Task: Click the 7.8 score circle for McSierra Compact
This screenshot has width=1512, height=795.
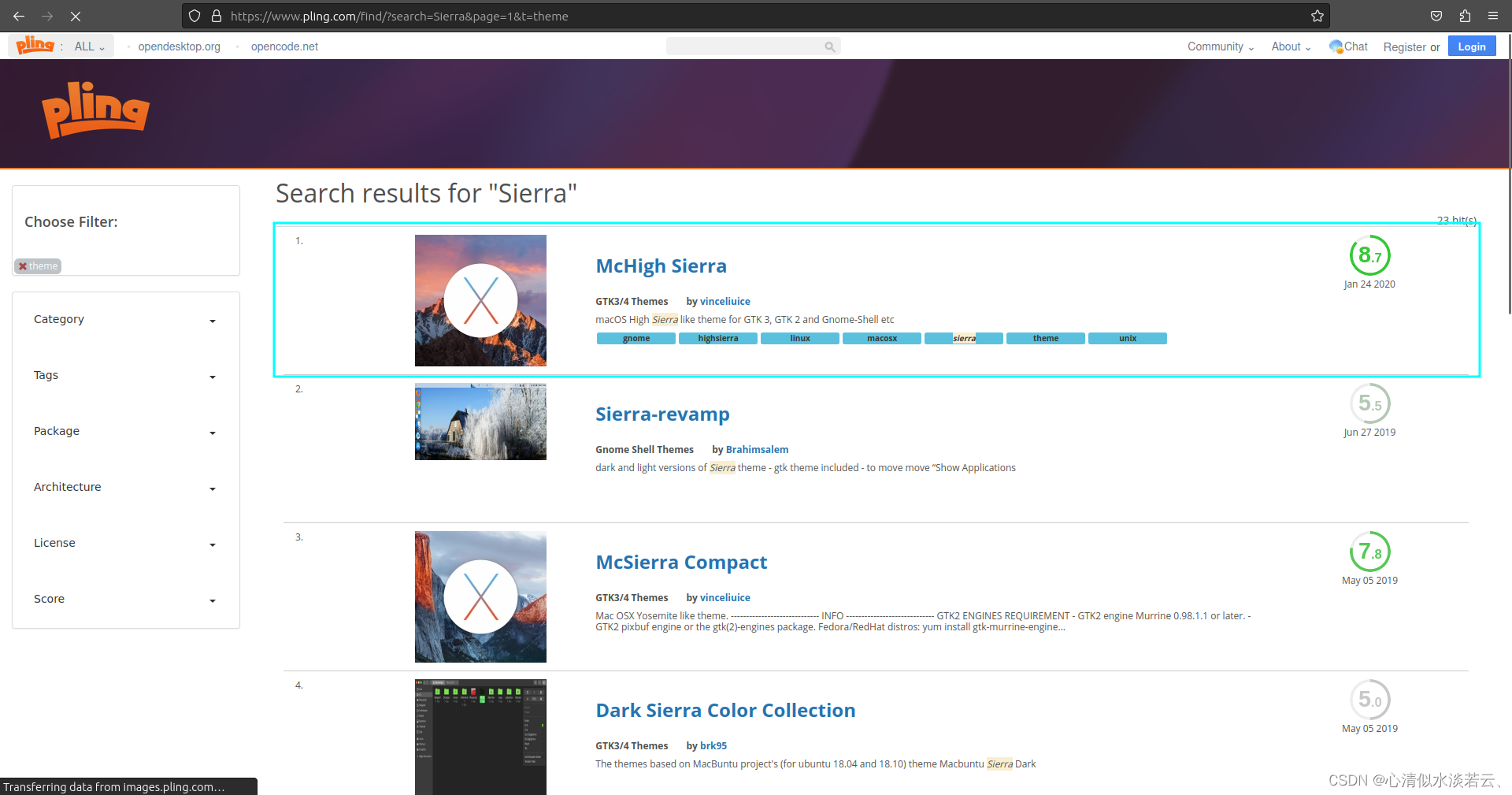Action: [1369, 552]
